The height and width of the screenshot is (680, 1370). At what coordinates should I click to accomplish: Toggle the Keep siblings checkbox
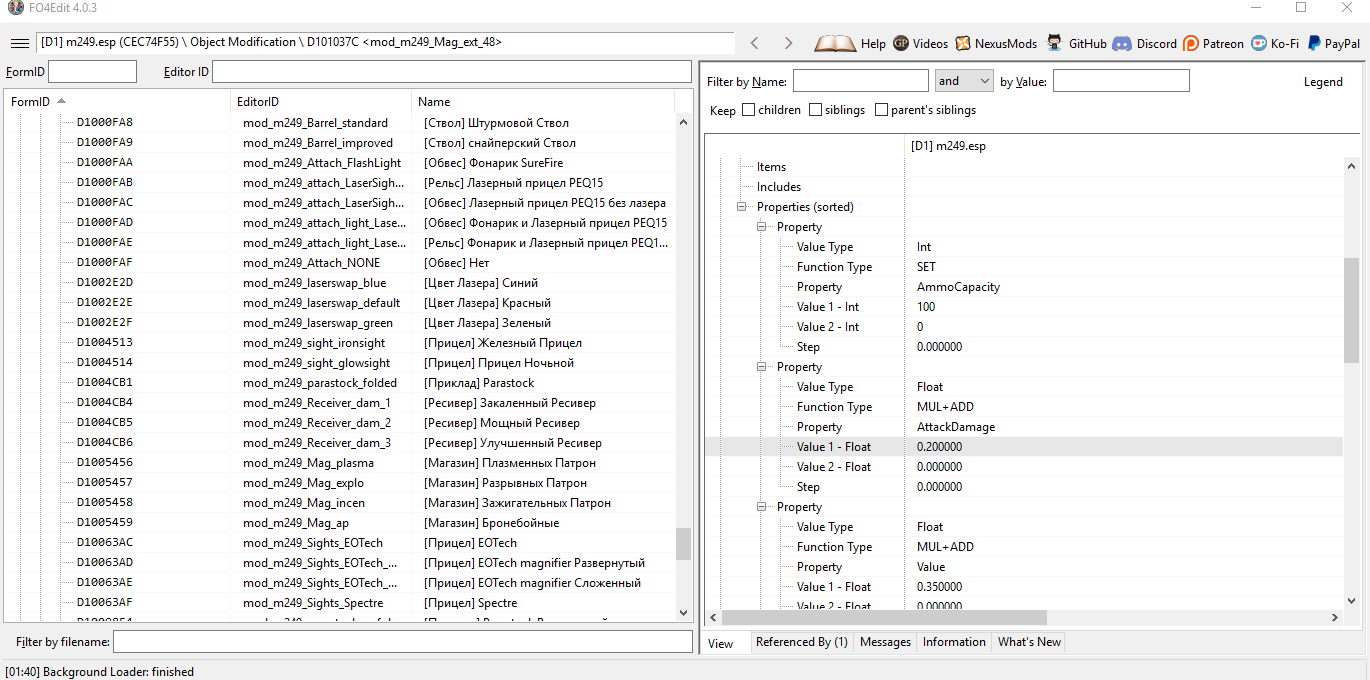[816, 110]
